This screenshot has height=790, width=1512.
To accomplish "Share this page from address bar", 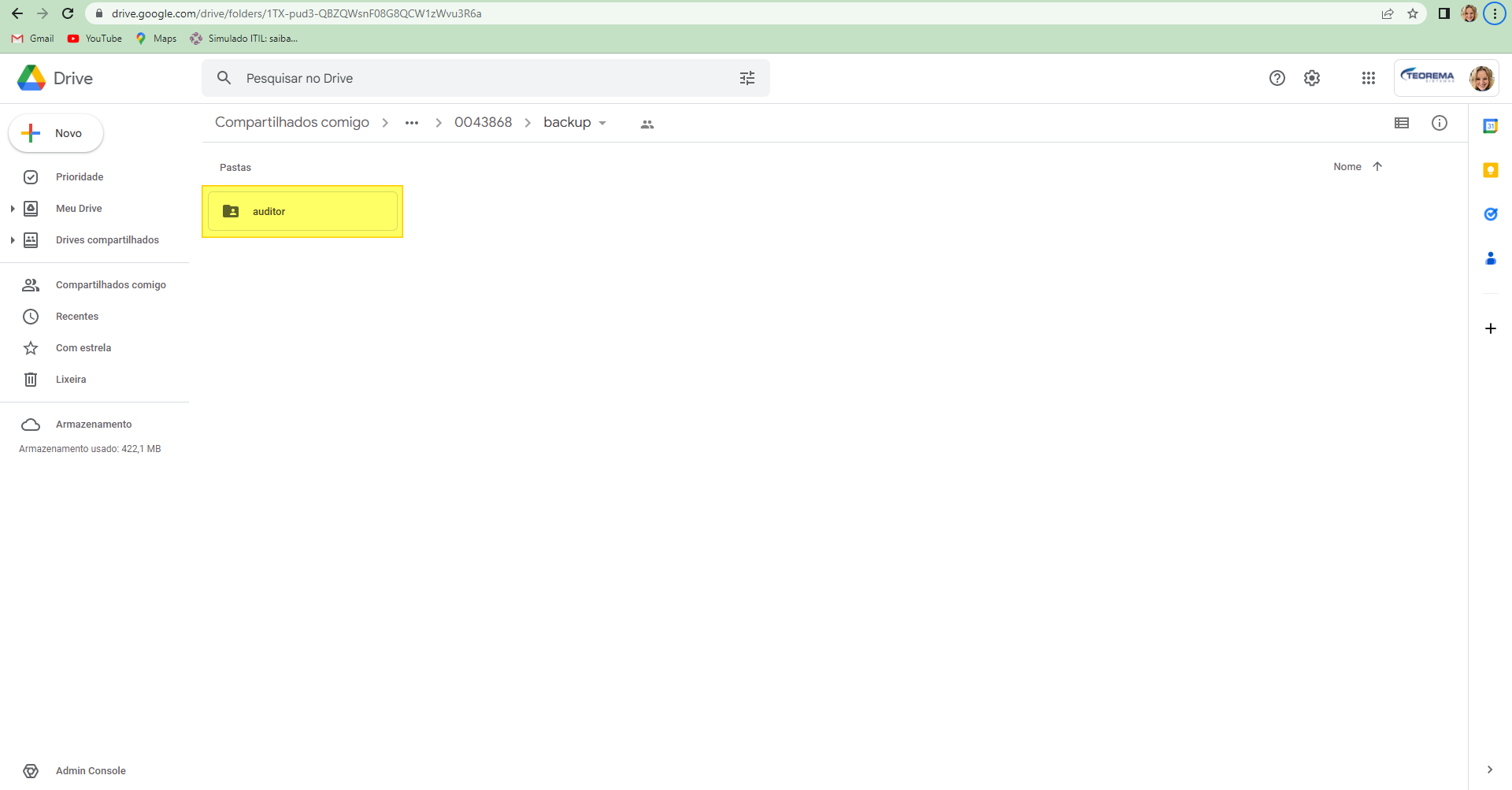I will [1388, 13].
